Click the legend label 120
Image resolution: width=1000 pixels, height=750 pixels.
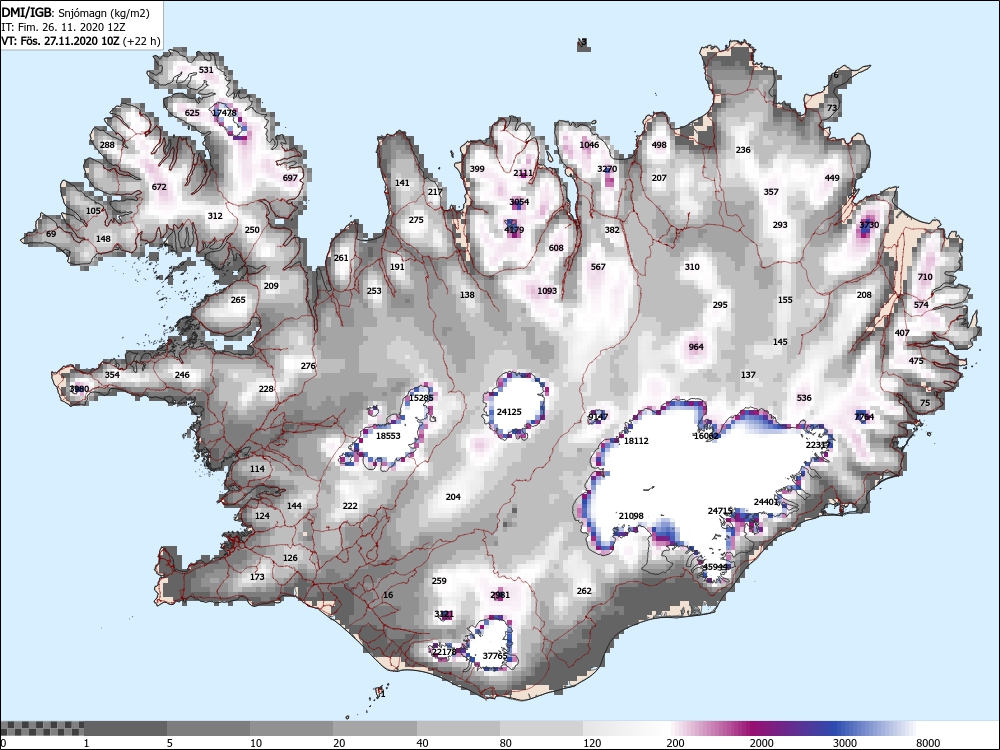pyautogui.click(x=592, y=742)
